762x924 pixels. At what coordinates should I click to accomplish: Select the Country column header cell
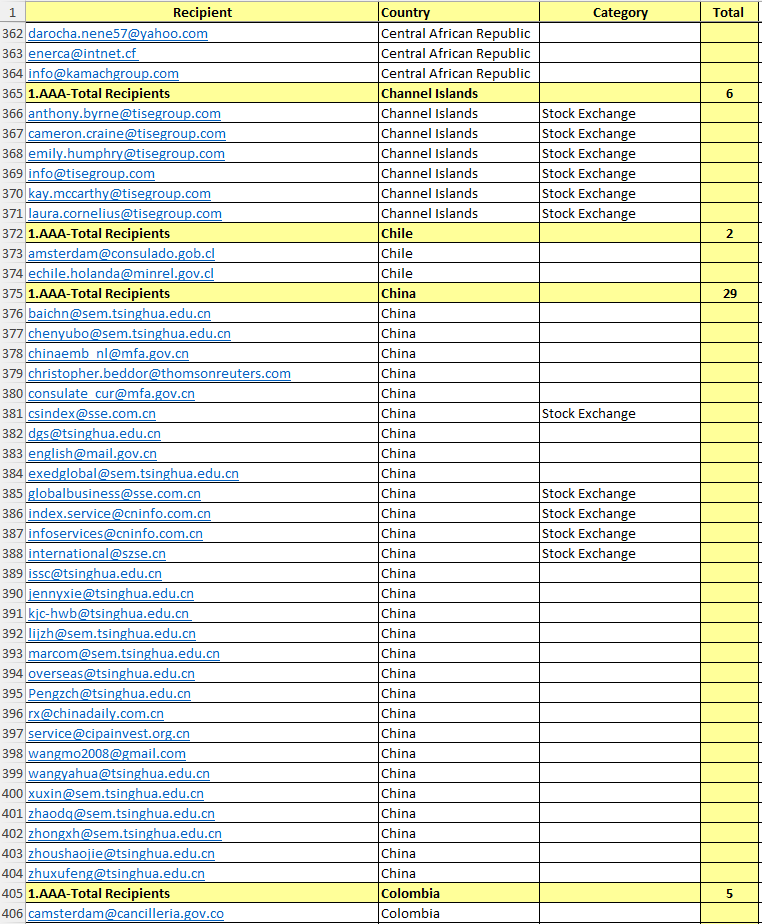(458, 12)
